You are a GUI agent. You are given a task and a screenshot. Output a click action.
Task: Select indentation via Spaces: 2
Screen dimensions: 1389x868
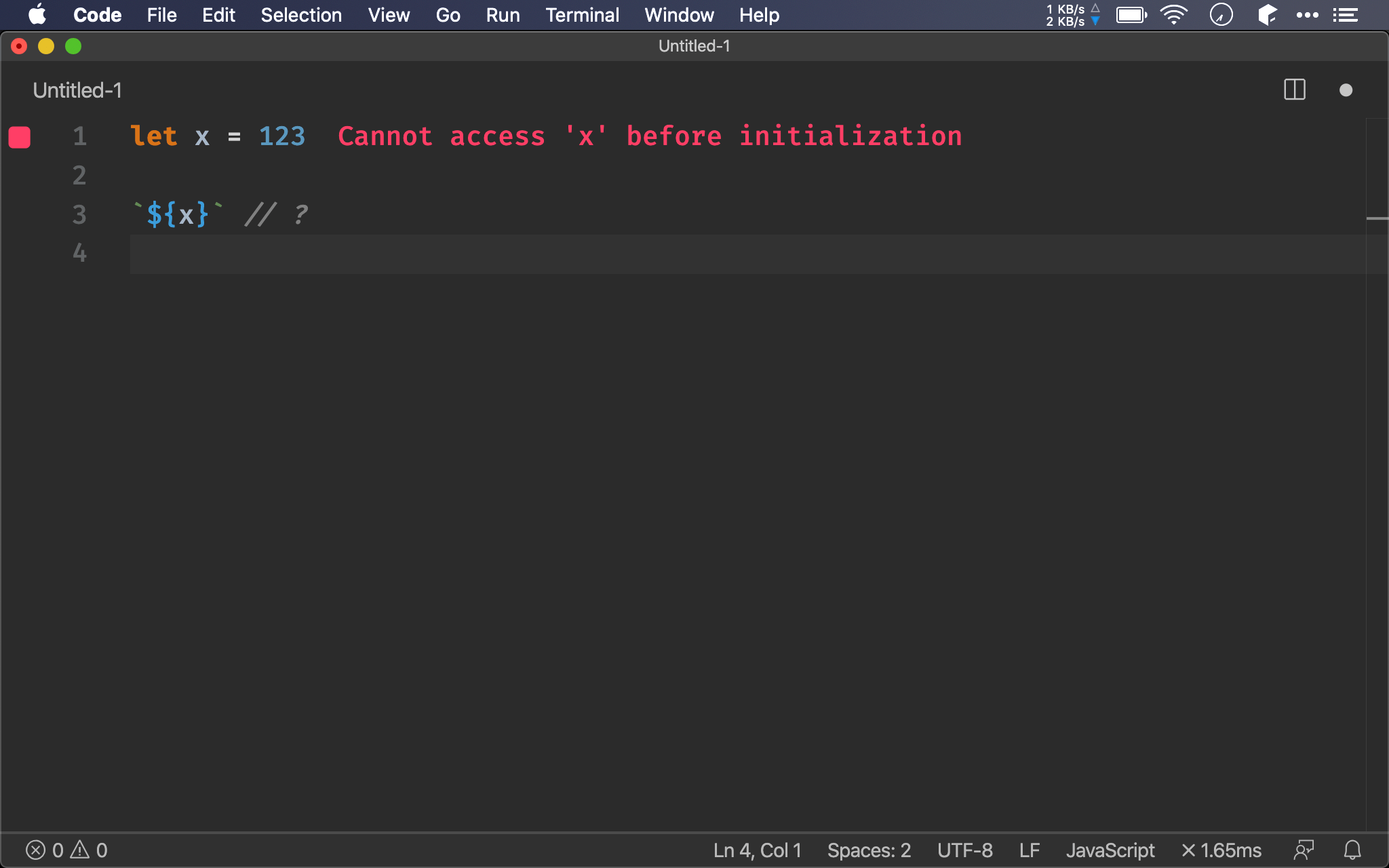(868, 850)
